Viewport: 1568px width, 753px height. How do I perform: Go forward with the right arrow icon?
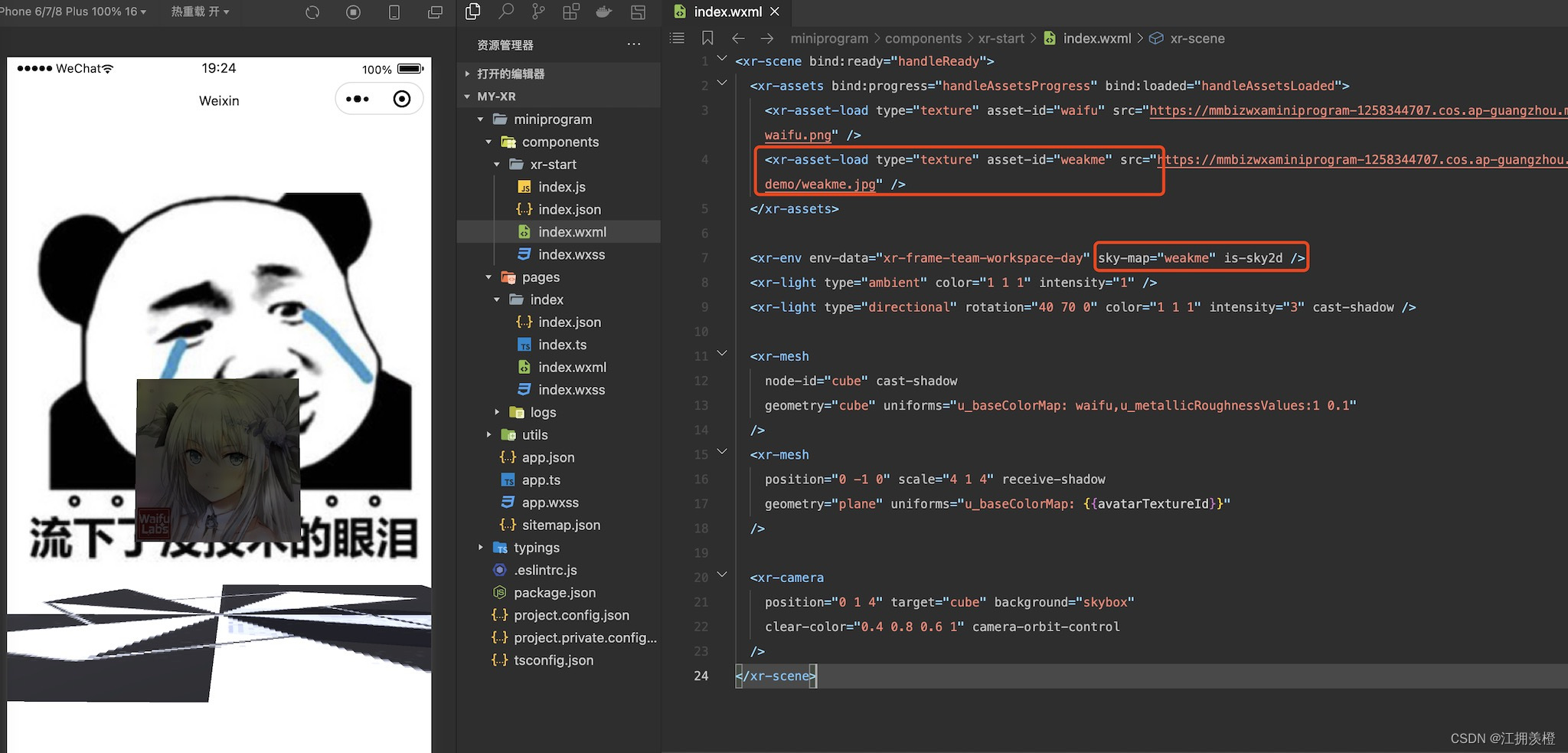pyautogui.click(x=767, y=38)
